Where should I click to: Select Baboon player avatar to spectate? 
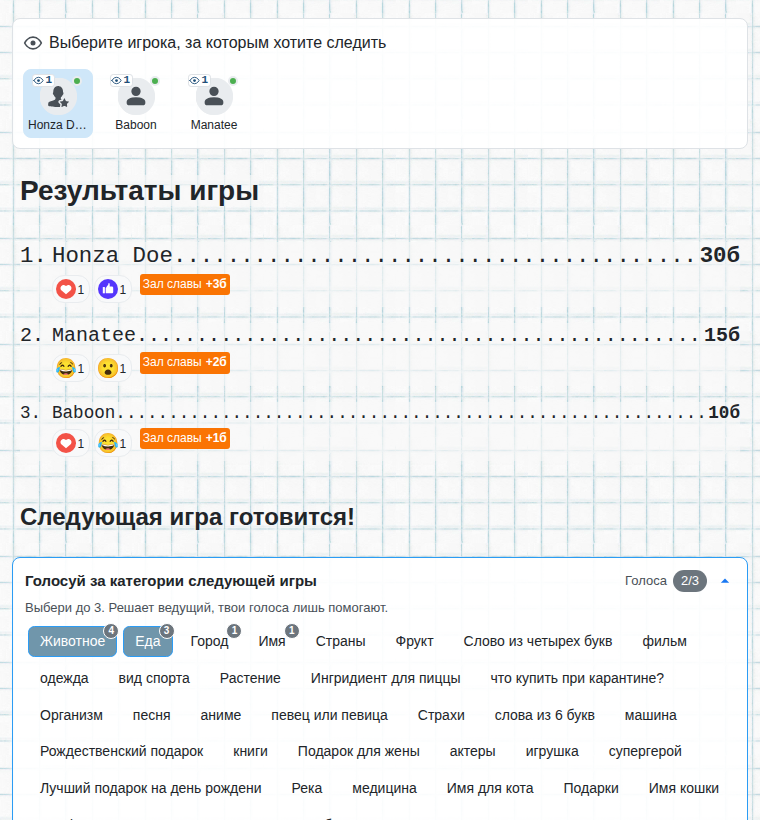coord(136,103)
